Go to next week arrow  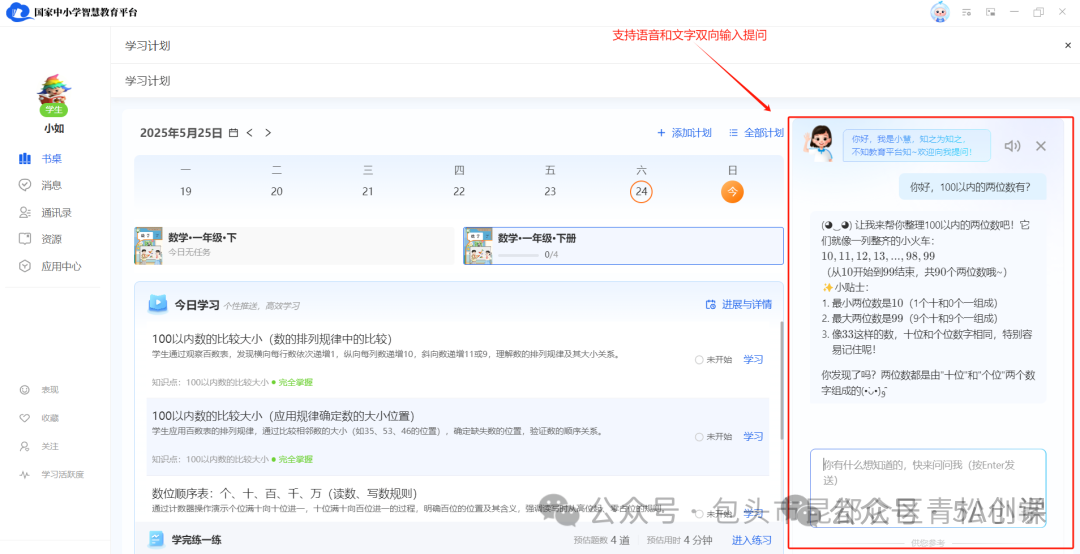point(268,133)
